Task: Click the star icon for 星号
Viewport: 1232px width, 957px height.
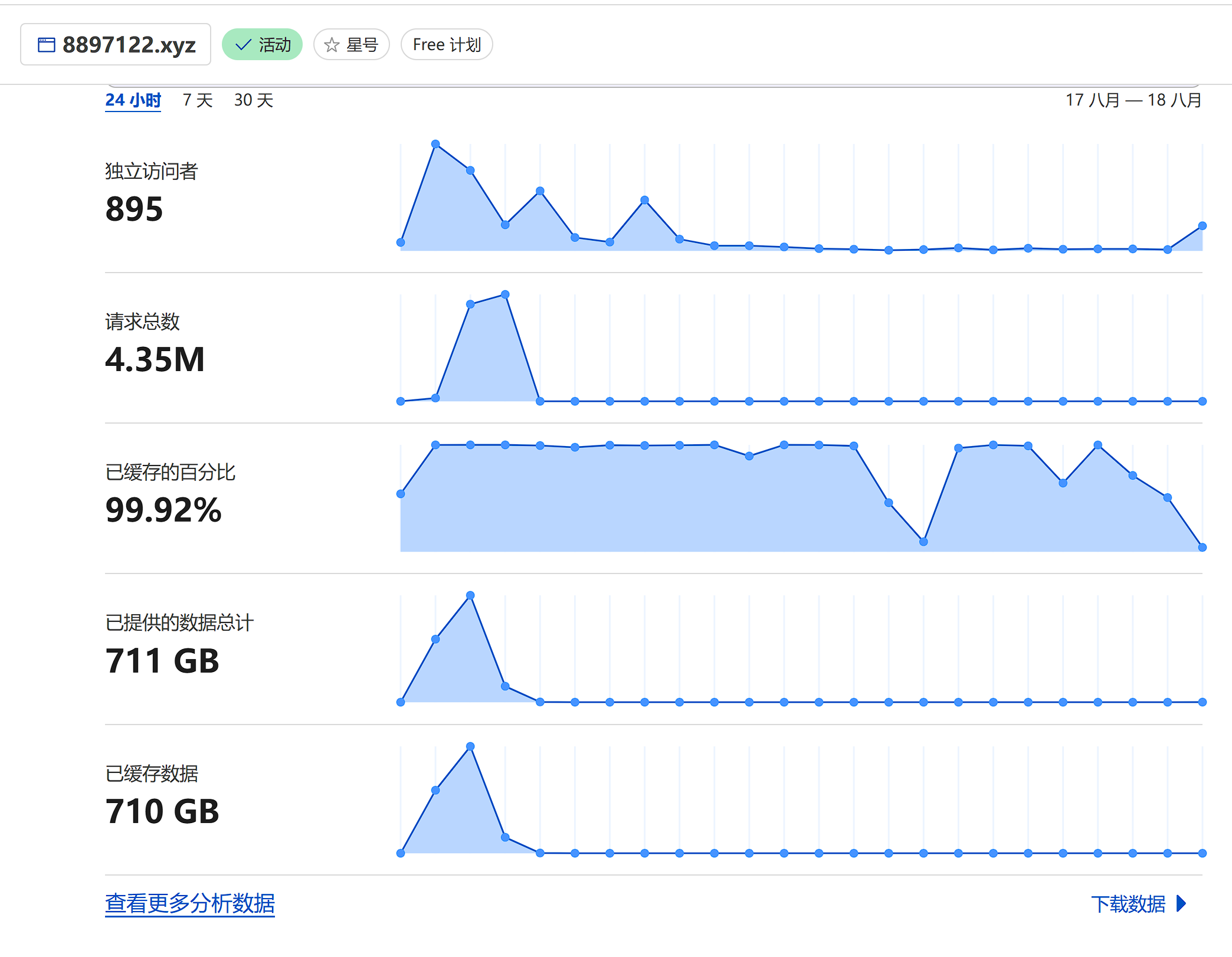Action: (x=332, y=45)
